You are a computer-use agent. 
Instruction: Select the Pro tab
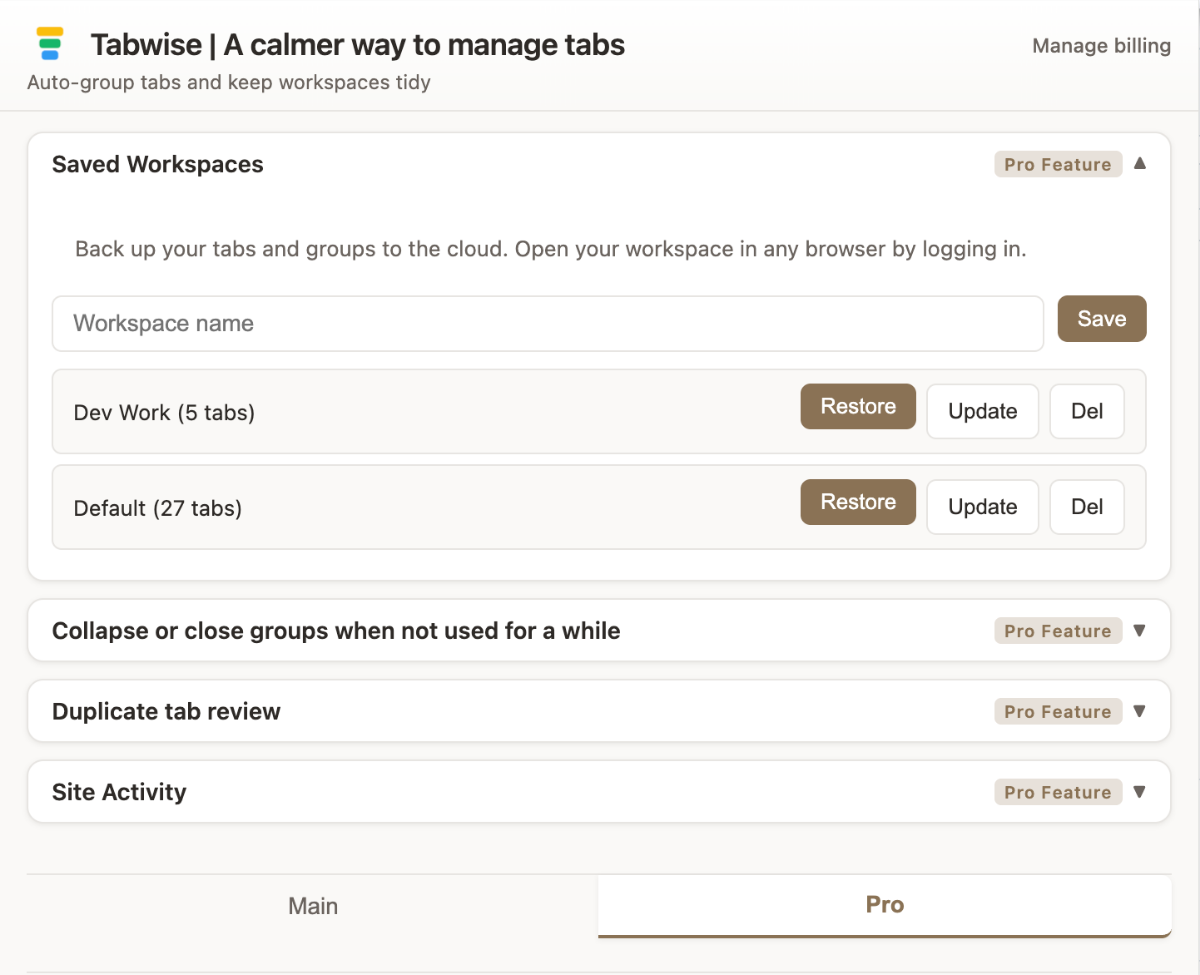click(884, 904)
